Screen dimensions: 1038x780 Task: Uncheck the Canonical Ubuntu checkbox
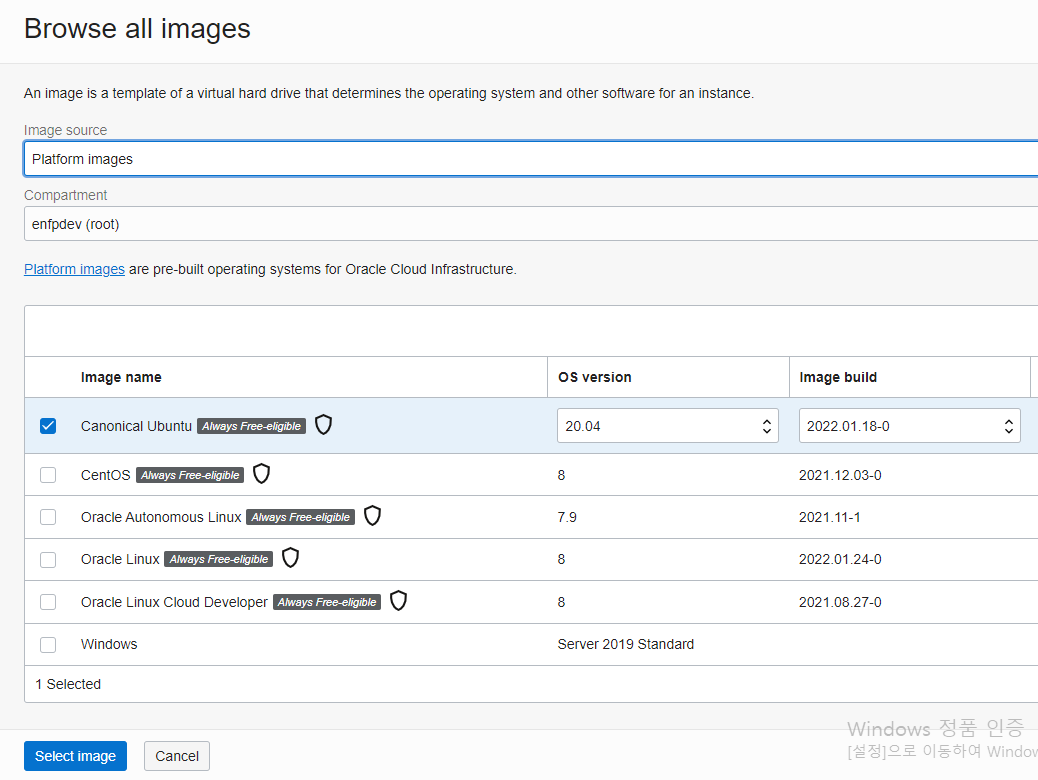click(x=48, y=426)
